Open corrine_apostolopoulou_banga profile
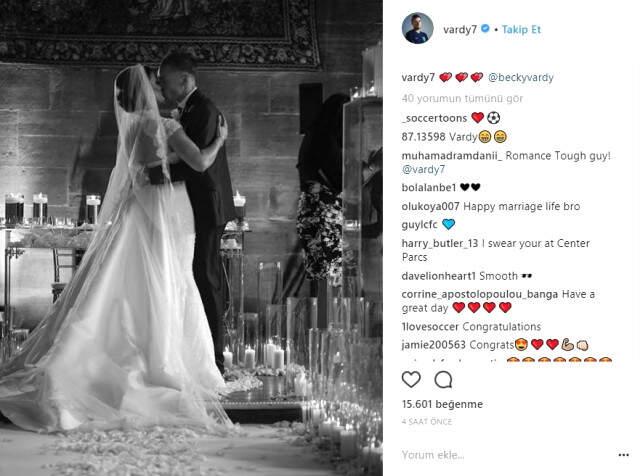 coord(480,294)
